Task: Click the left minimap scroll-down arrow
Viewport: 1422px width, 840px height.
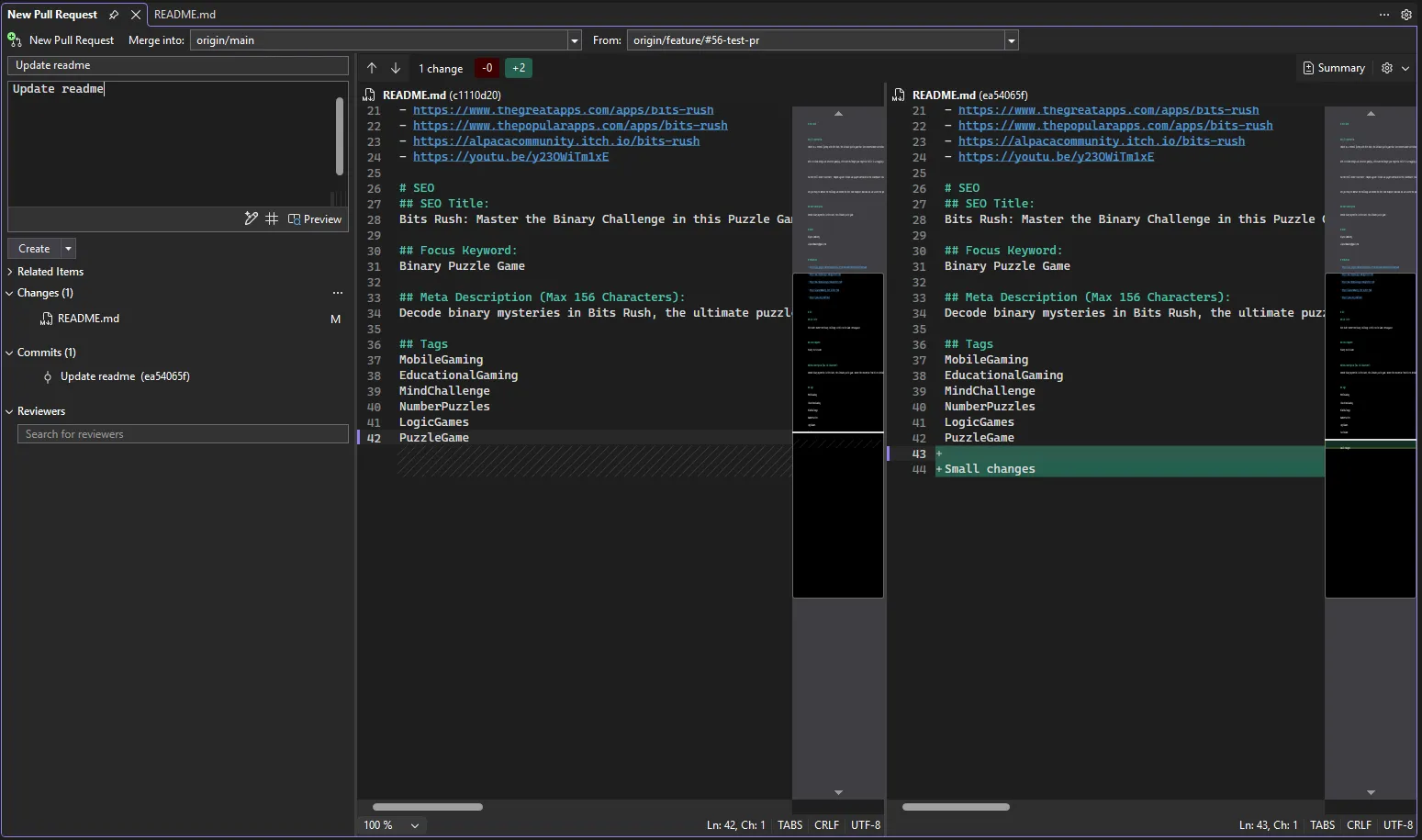Action: point(838,792)
